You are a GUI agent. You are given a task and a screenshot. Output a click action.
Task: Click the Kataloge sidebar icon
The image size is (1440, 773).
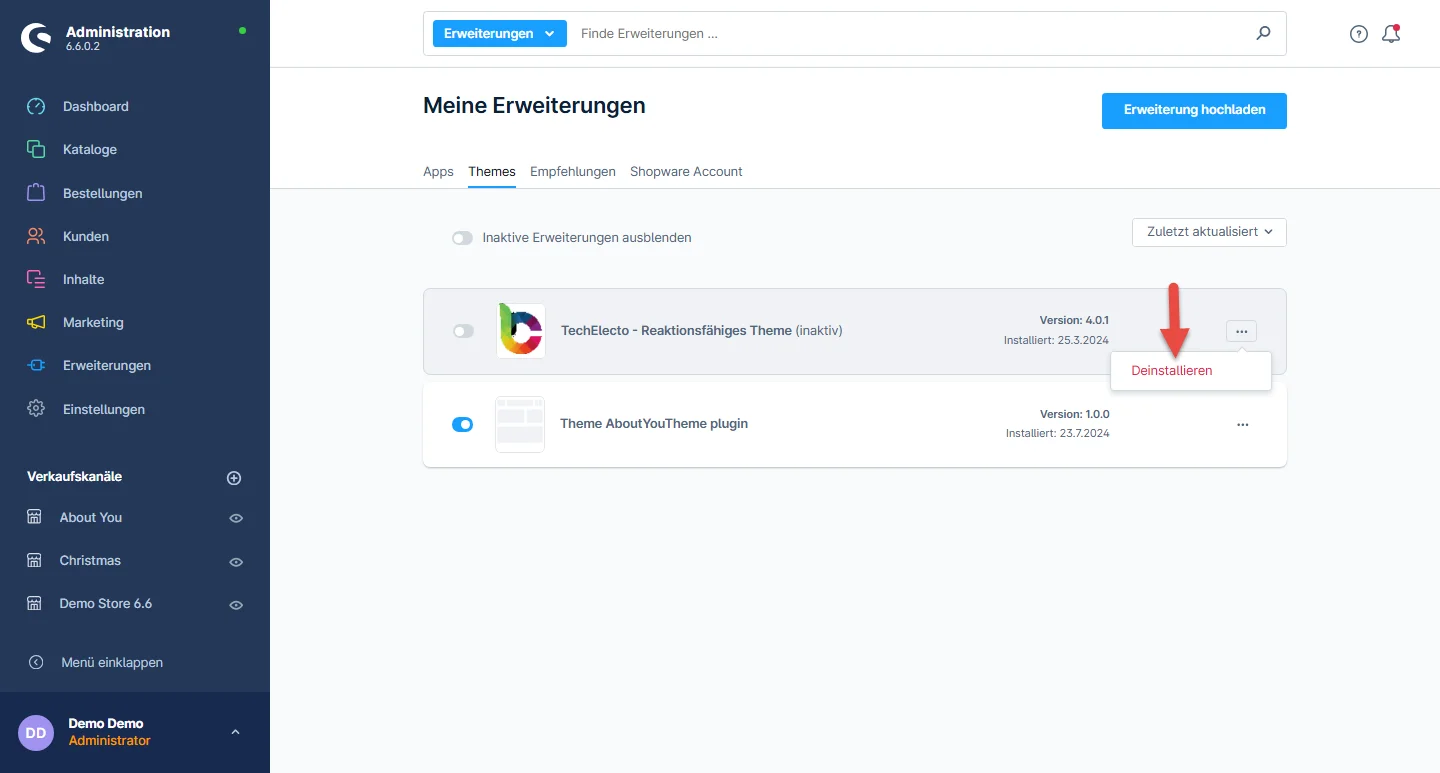pyautogui.click(x=36, y=150)
